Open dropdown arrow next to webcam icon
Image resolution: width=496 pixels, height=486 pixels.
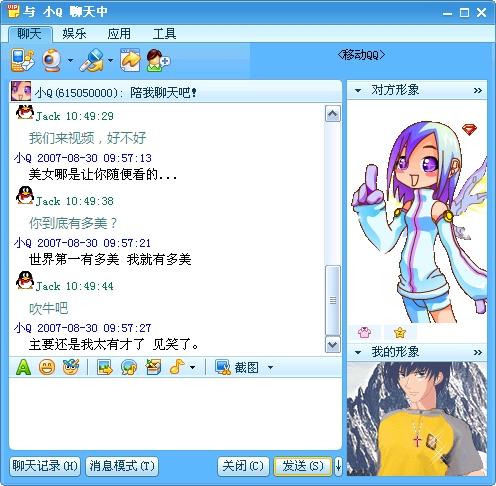point(70,61)
